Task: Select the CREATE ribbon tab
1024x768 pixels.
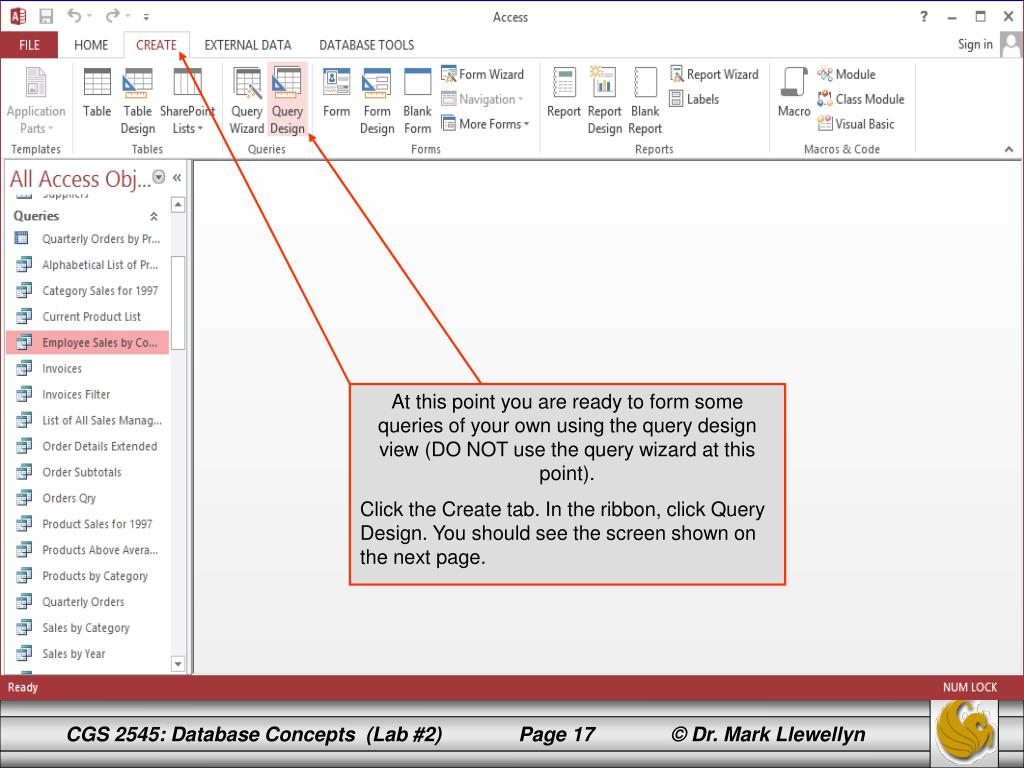Action: pyautogui.click(x=156, y=45)
